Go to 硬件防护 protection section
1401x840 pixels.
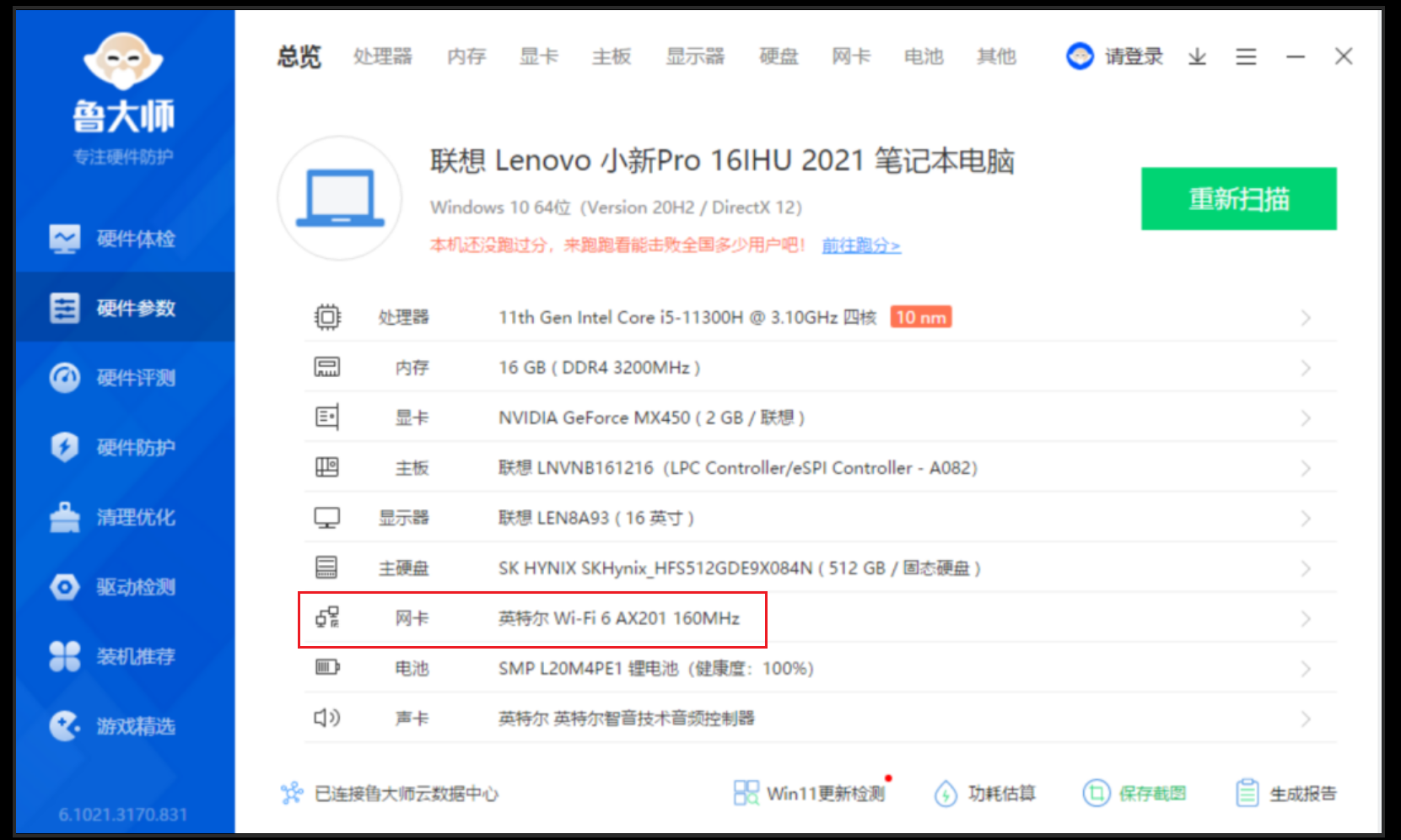(x=125, y=447)
